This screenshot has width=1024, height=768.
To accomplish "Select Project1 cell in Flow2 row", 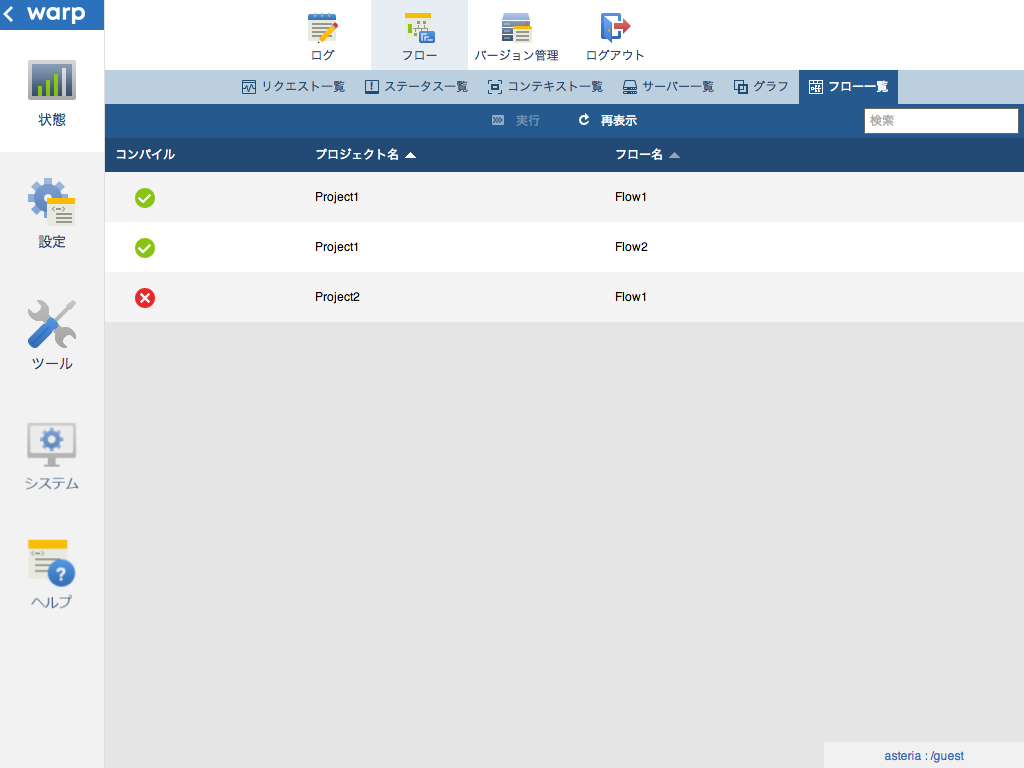I will (x=336, y=247).
